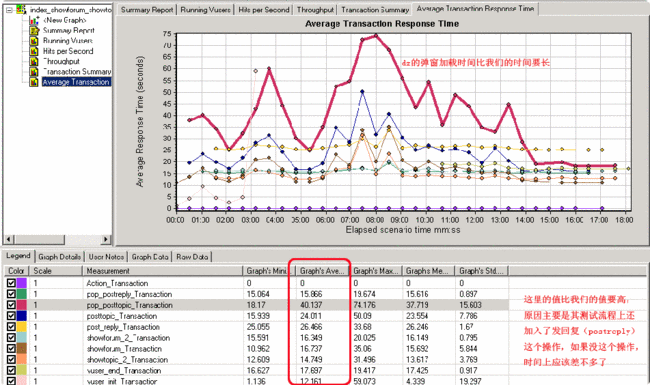Open the Transaction Summary tab
650x385 pixels.
point(375,10)
